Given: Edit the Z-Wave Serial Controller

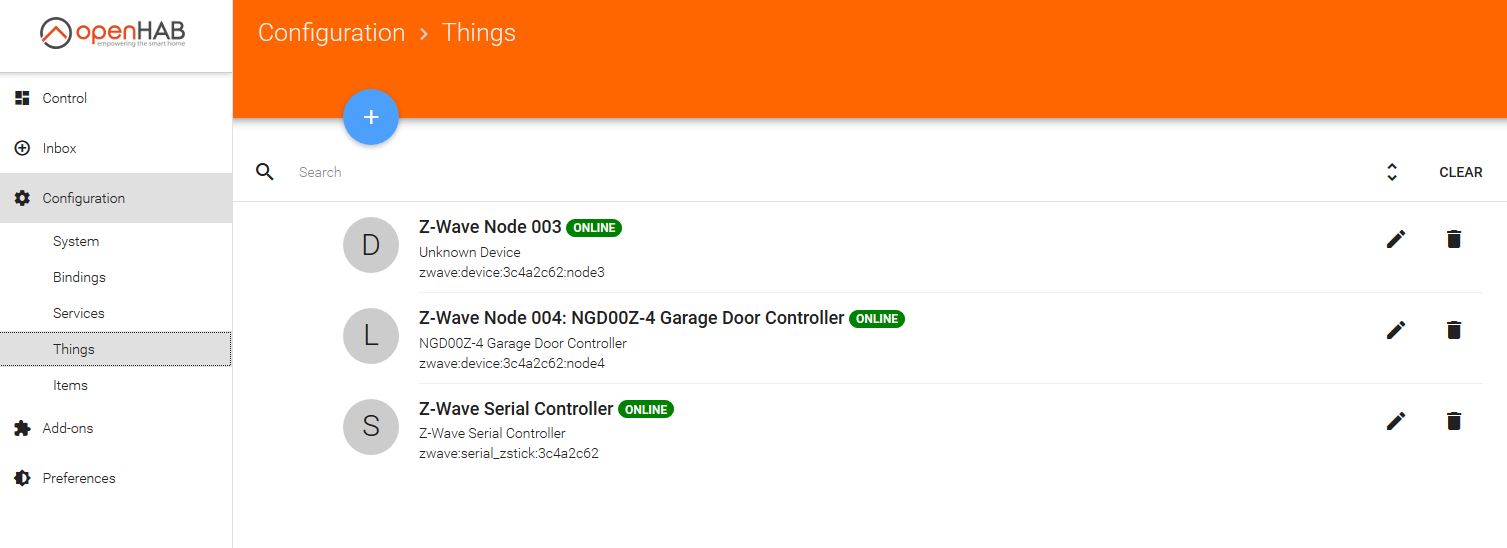Looking at the screenshot, I should (x=1396, y=421).
